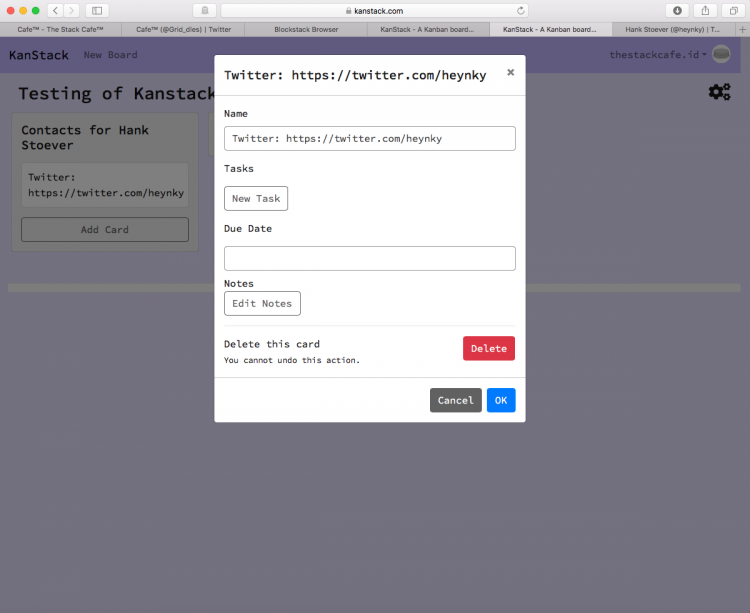Add a new Safari tab
The width and height of the screenshot is (750, 613).
pos(742,30)
